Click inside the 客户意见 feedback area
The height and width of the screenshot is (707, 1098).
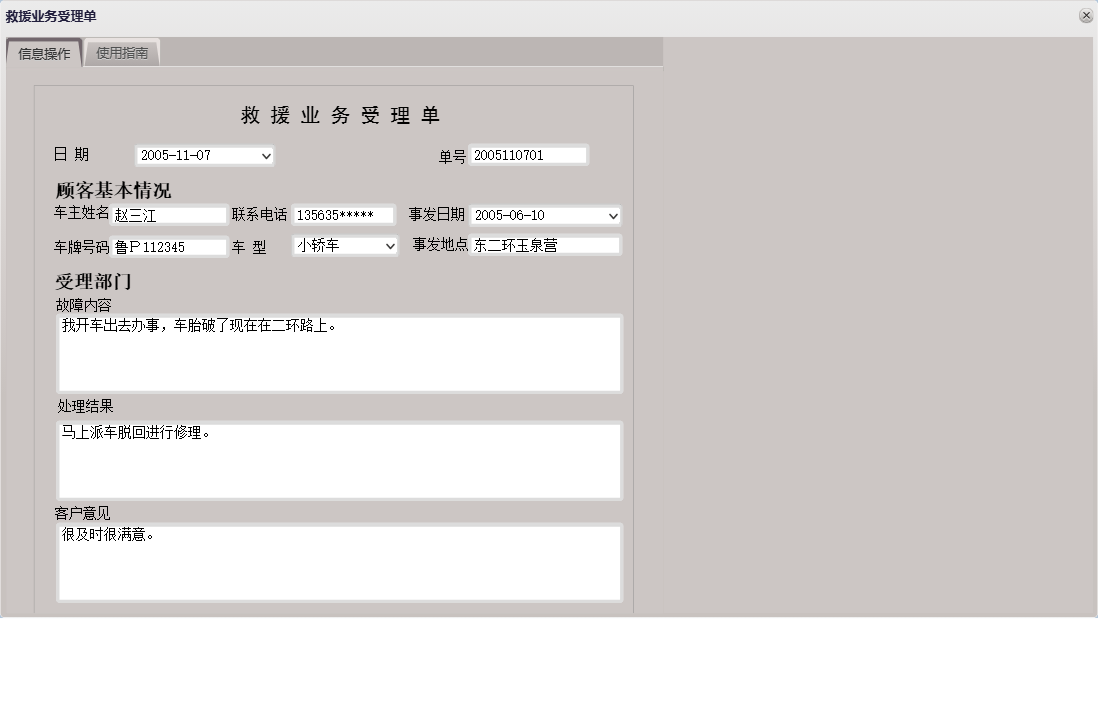(x=339, y=561)
